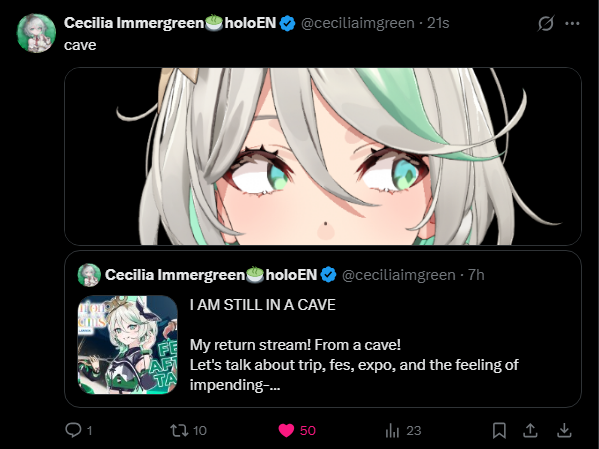Toggle bookmark on this post

(x=499, y=430)
